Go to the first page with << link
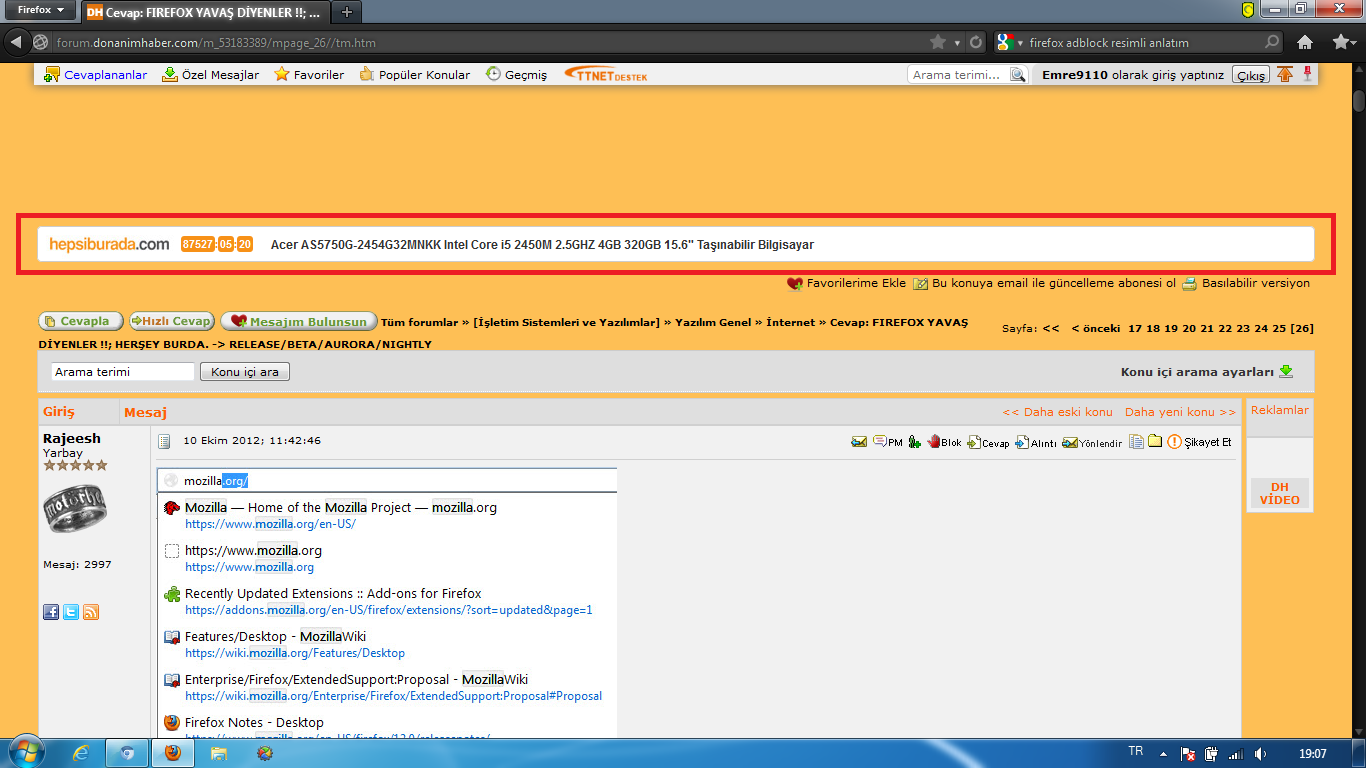The width and height of the screenshot is (1366, 768). pyautogui.click(x=1051, y=328)
